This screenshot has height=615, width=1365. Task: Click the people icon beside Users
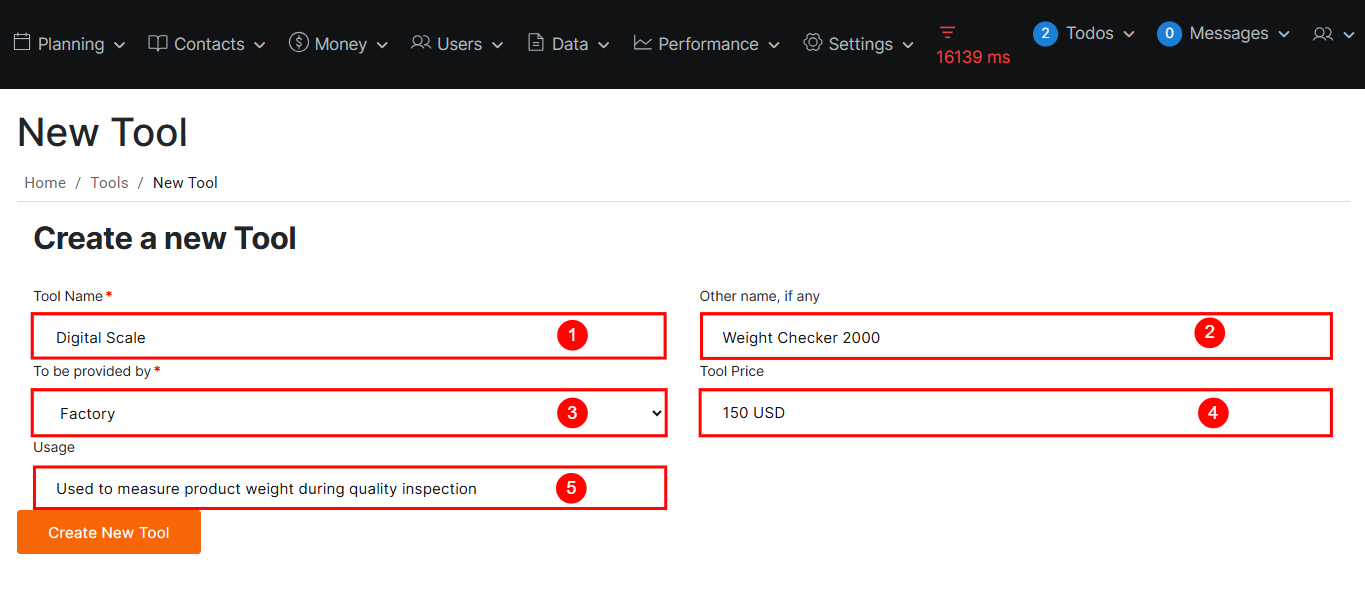tap(421, 43)
